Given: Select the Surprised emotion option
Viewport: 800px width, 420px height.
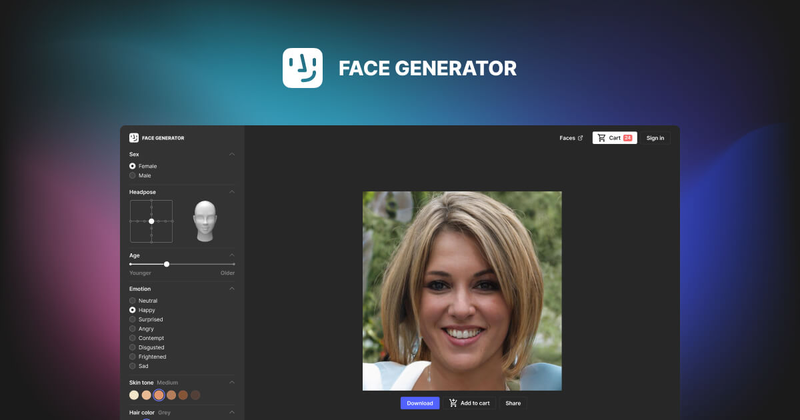Looking at the screenshot, I should click(x=133, y=319).
